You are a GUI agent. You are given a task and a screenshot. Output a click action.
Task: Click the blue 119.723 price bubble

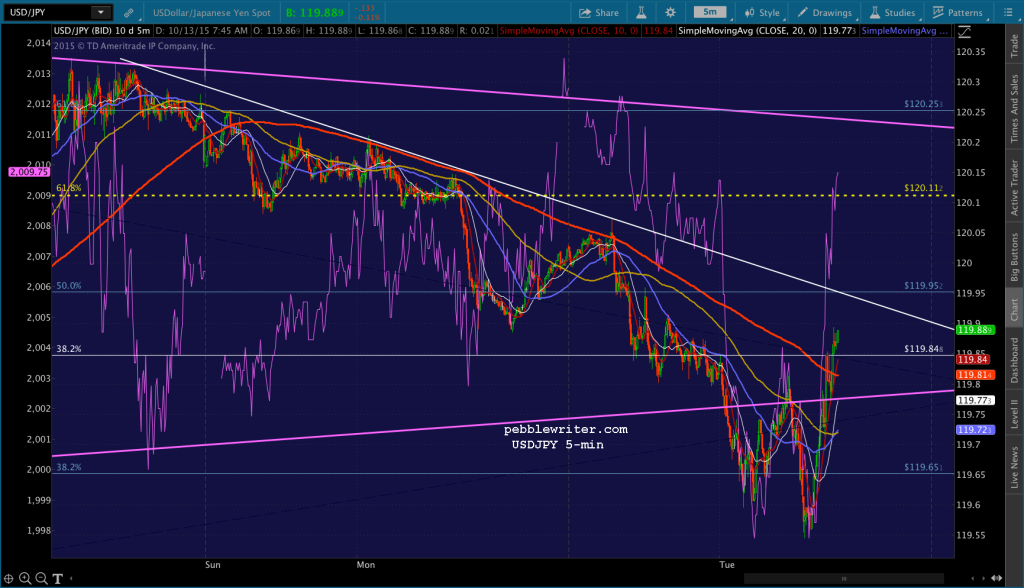point(975,430)
